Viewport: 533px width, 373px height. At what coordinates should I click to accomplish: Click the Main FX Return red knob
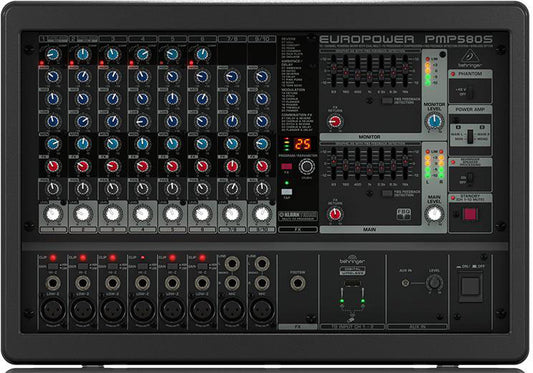[x=335, y=214]
